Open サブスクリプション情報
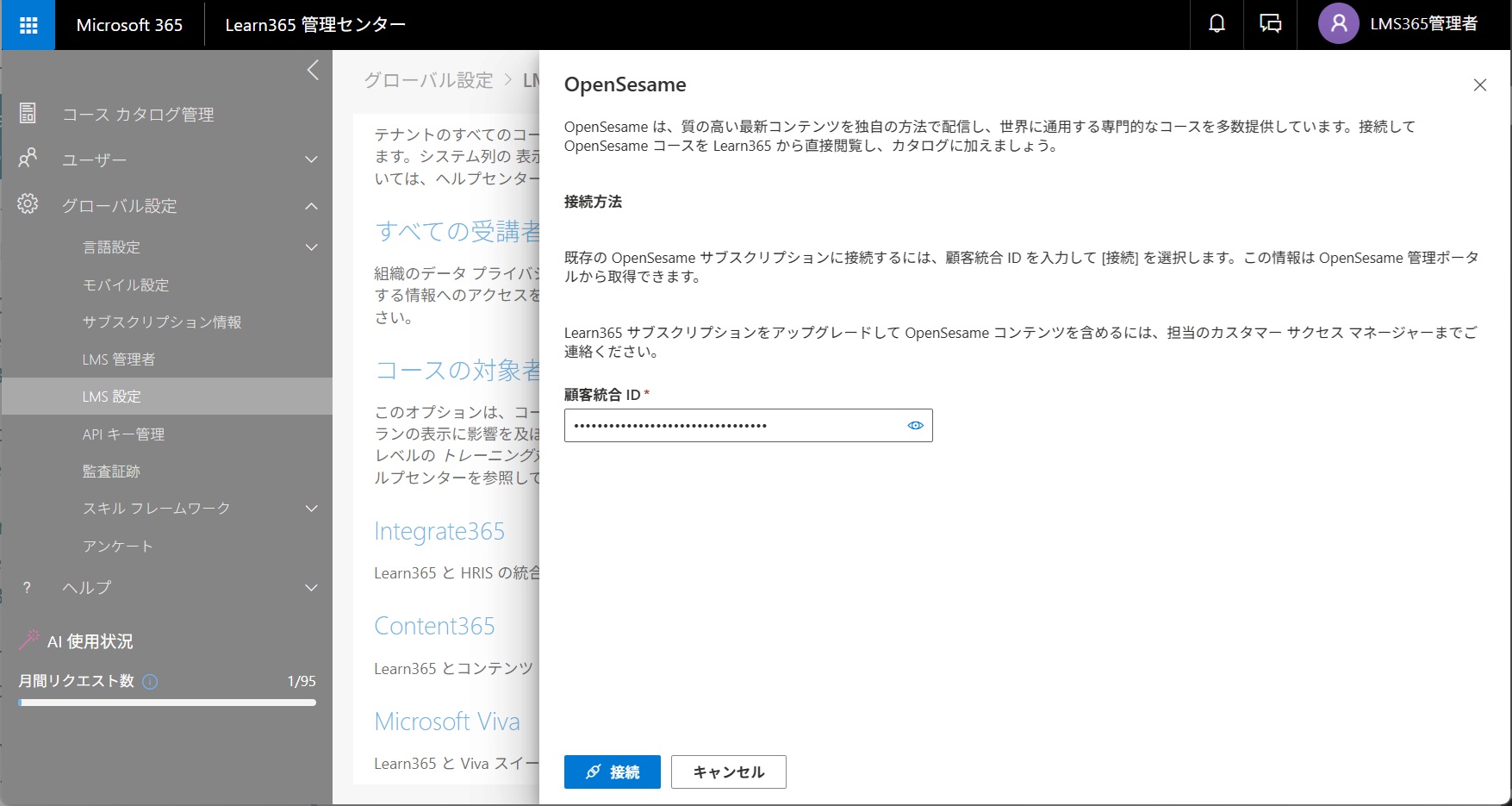Viewport: 1512px width, 806px height. pyautogui.click(x=162, y=322)
